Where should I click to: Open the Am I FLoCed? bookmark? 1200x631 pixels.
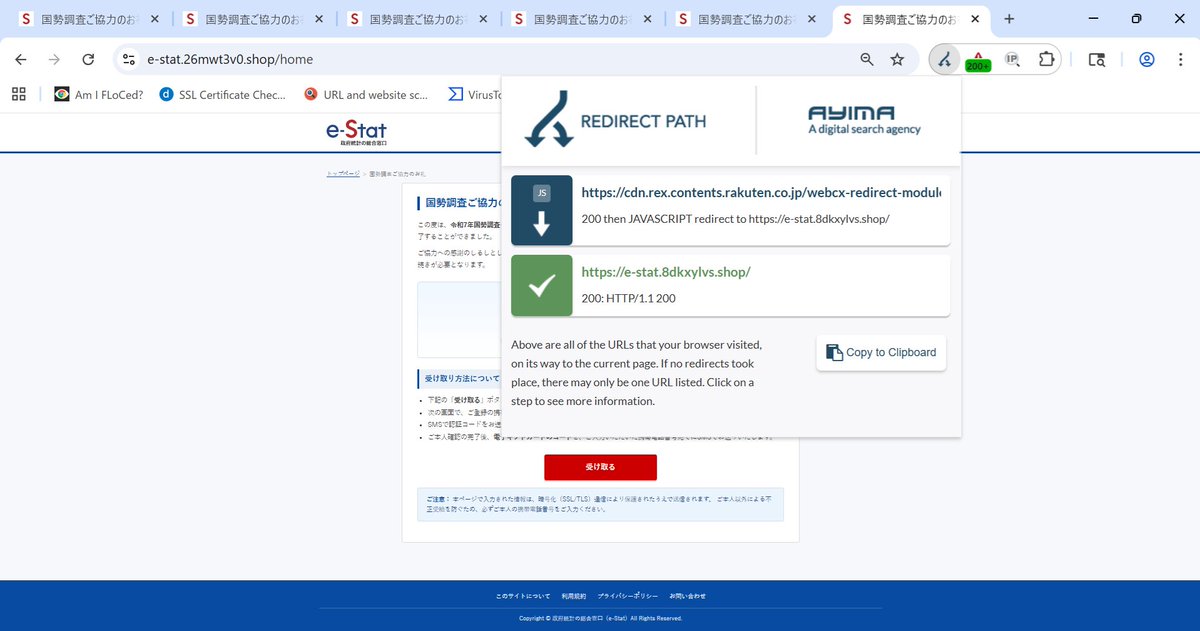[x=98, y=95]
